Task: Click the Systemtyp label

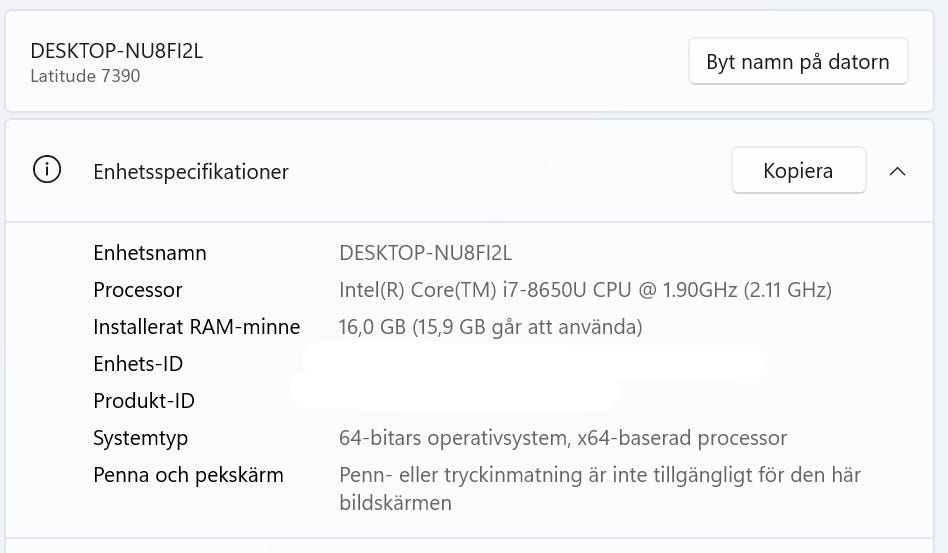Action: 141,438
